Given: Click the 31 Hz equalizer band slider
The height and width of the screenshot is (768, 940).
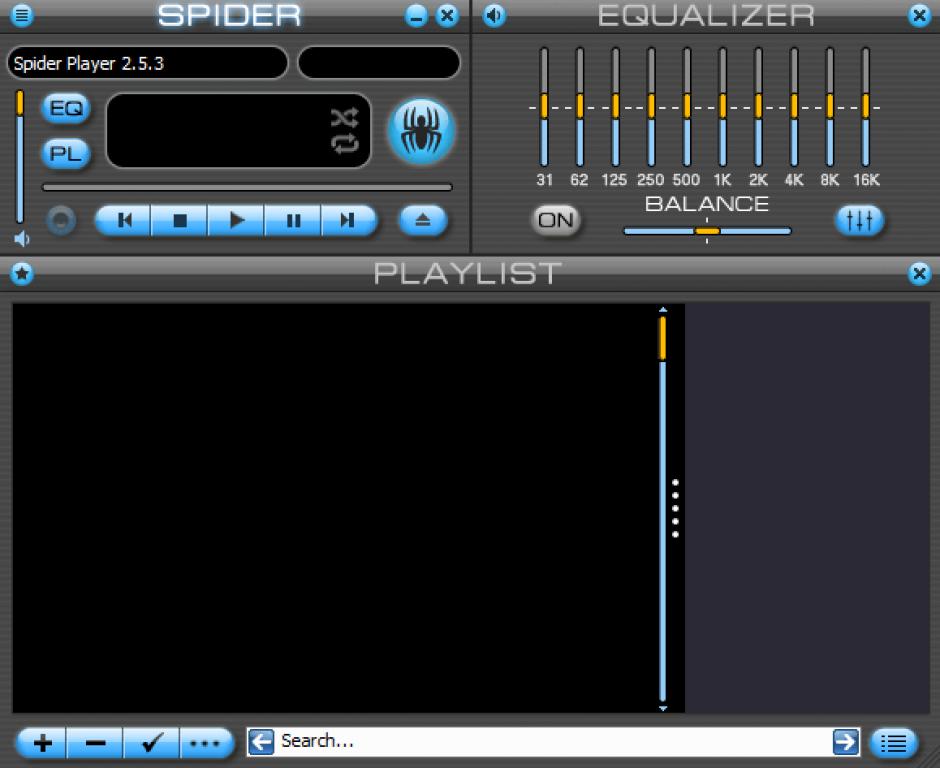Looking at the screenshot, I should click(x=544, y=107).
